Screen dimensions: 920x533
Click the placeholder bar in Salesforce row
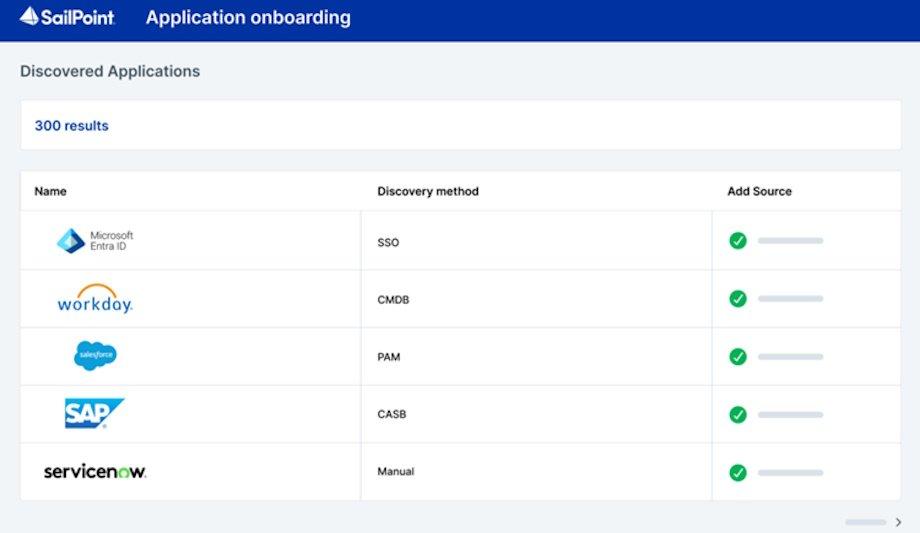coord(790,357)
